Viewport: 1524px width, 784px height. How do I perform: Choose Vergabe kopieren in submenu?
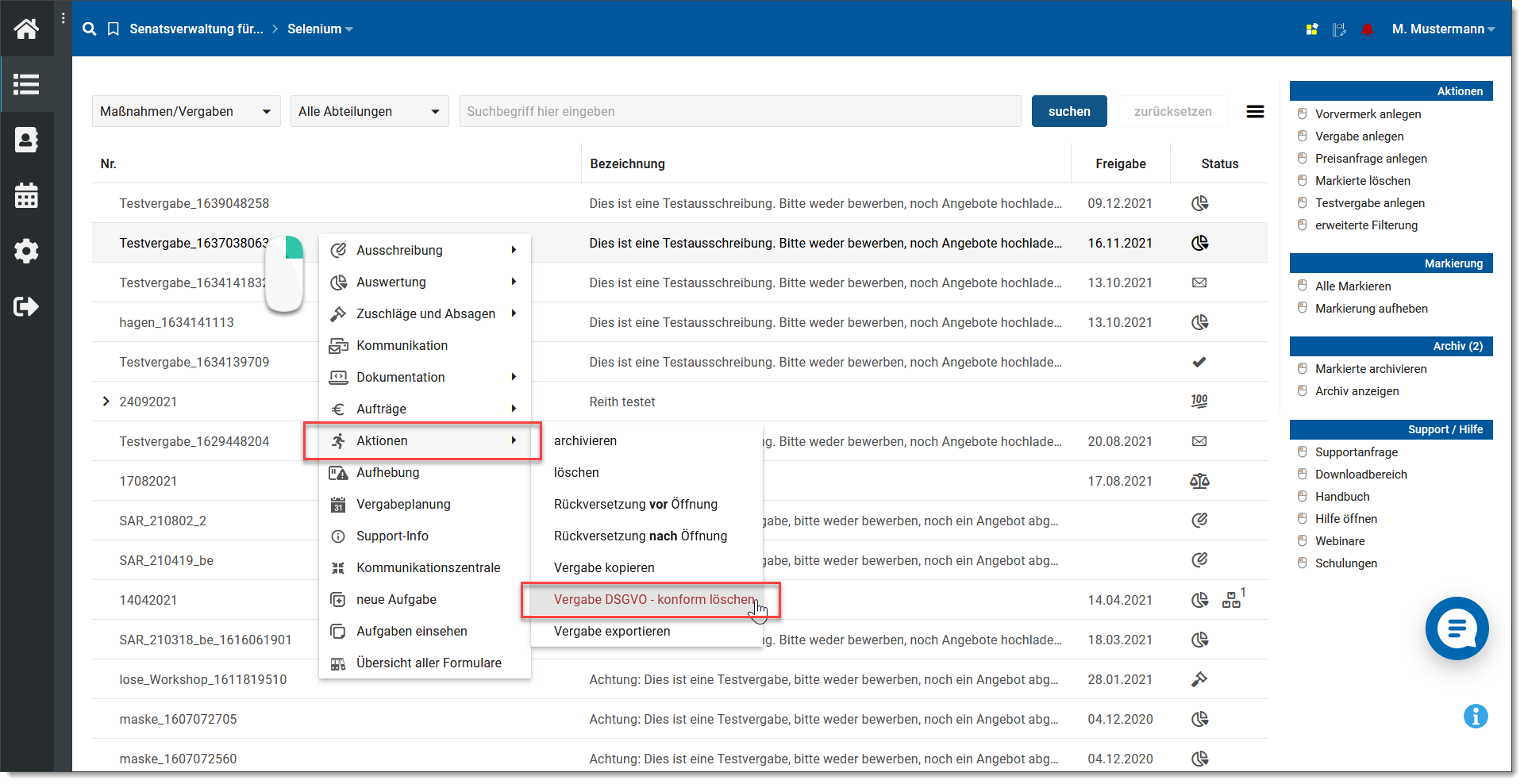[647, 568]
